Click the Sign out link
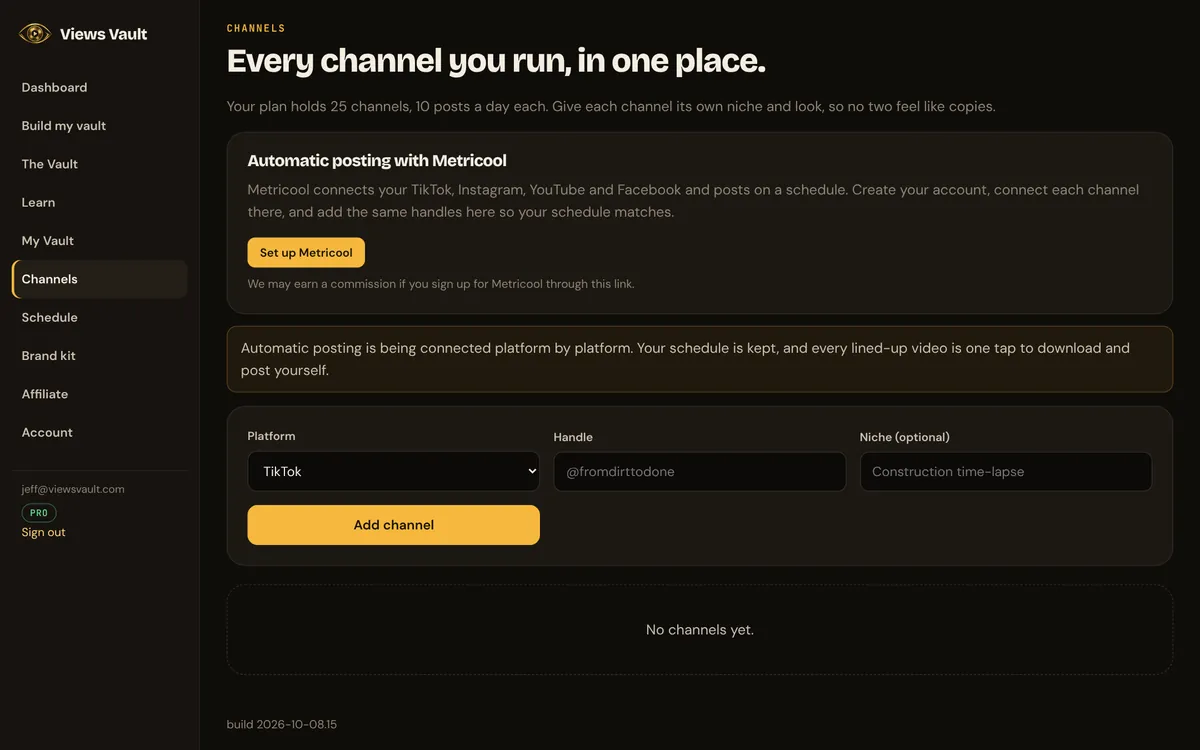The height and width of the screenshot is (750, 1200). (44, 532)
